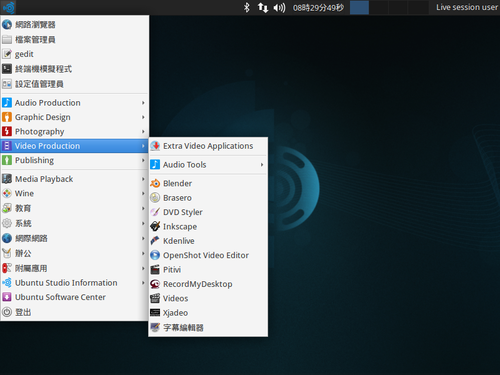Open Ubuntu Software Center

pyautogui.click(x=74, y=297)
